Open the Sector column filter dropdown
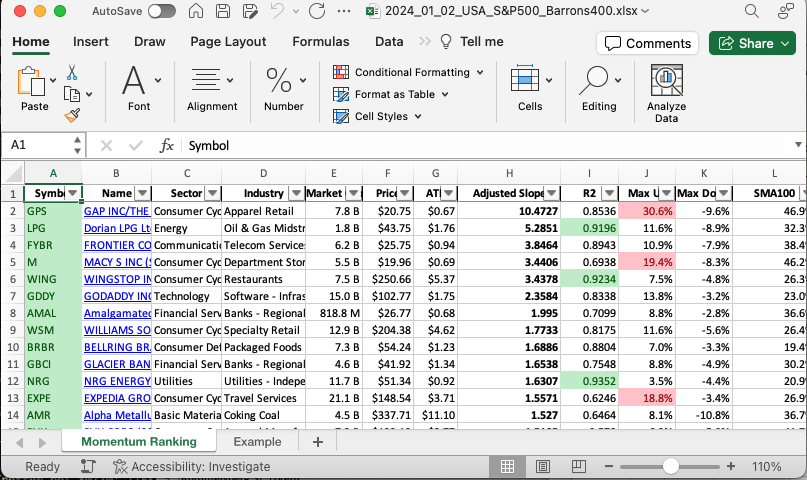 [x=211, y=193]
